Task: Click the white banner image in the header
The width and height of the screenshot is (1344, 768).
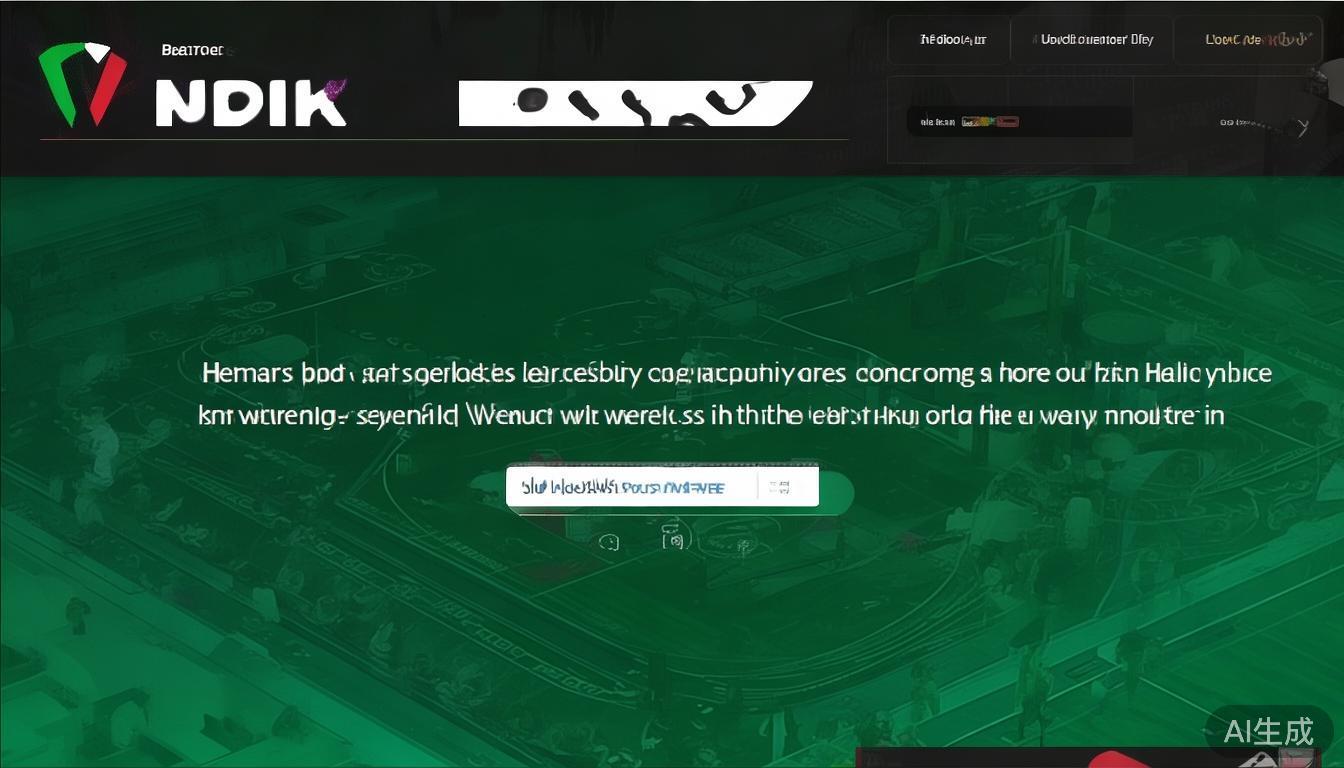Action: click(x=635, y=103)
